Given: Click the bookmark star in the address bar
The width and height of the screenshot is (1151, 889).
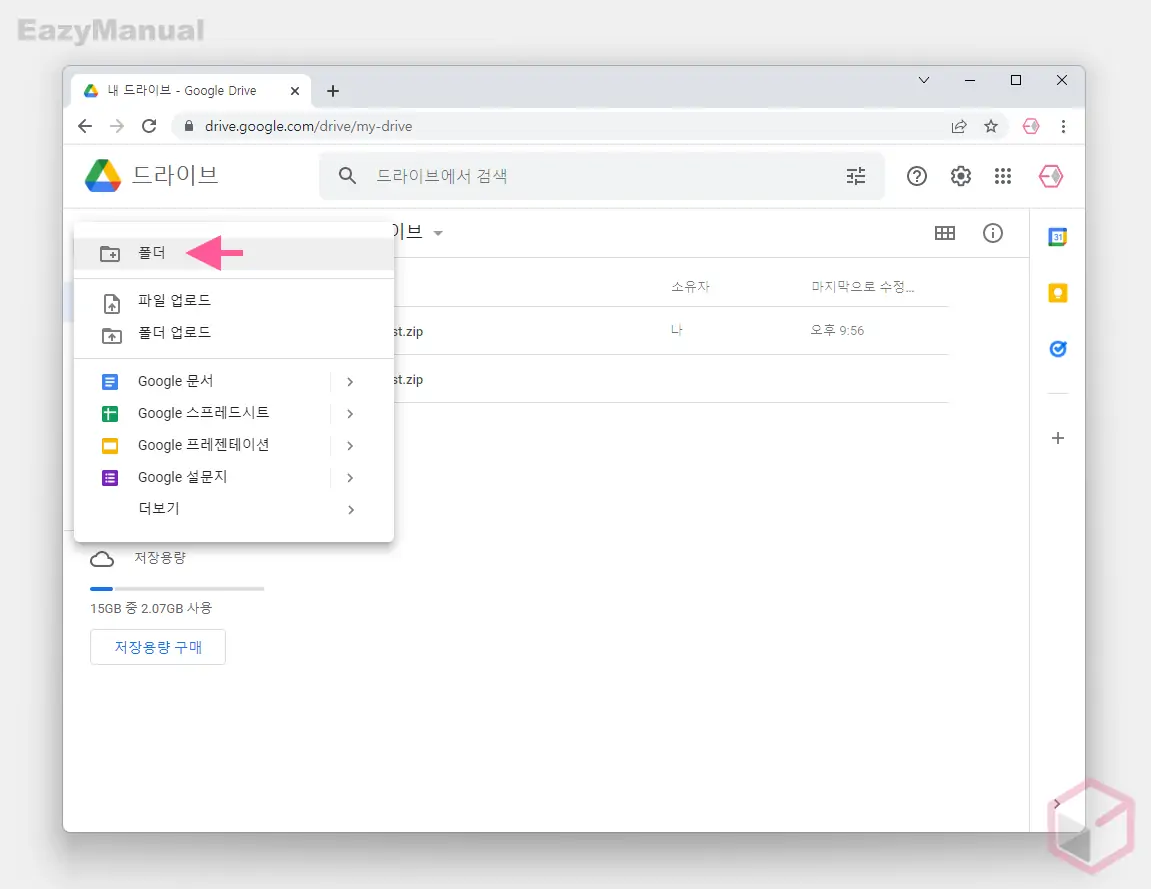Looking at the screenshot, I should click(990, 126).
